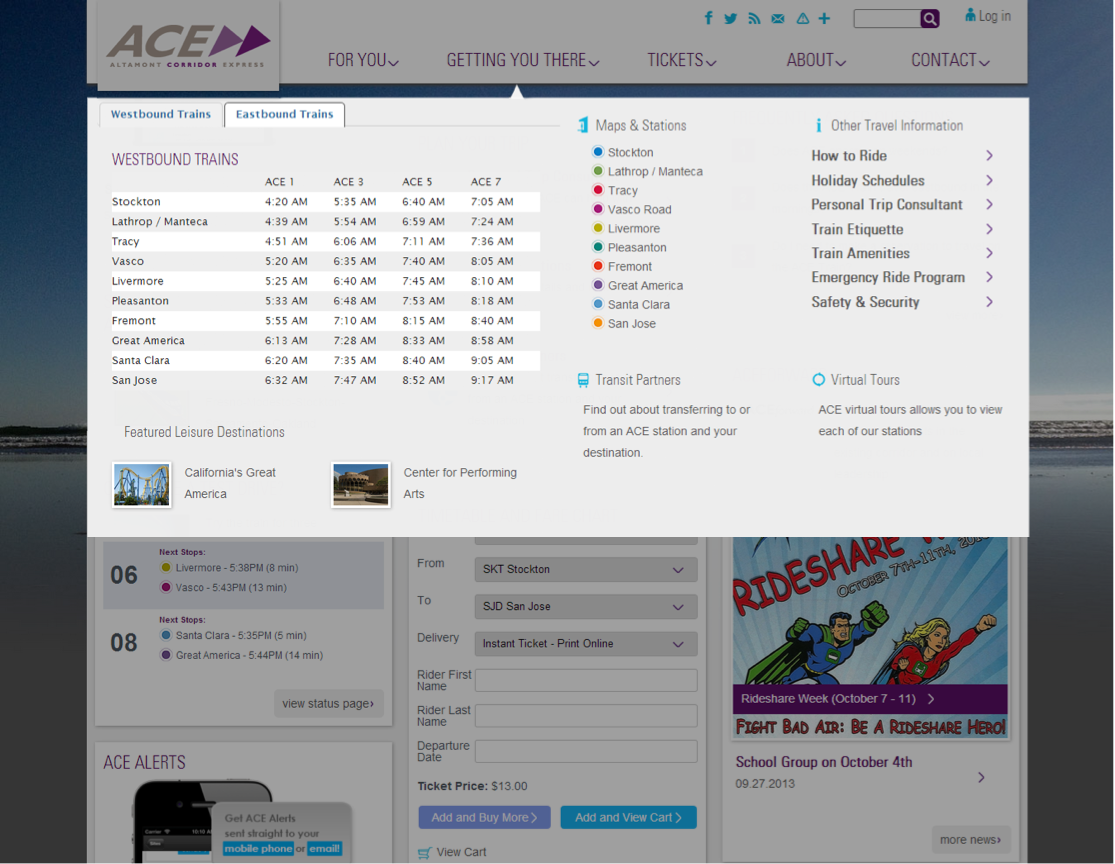Viewport: 1115px width, 864px height.
Task: Click the California's Great America thumbnail
Action: (x=142, y=484)
